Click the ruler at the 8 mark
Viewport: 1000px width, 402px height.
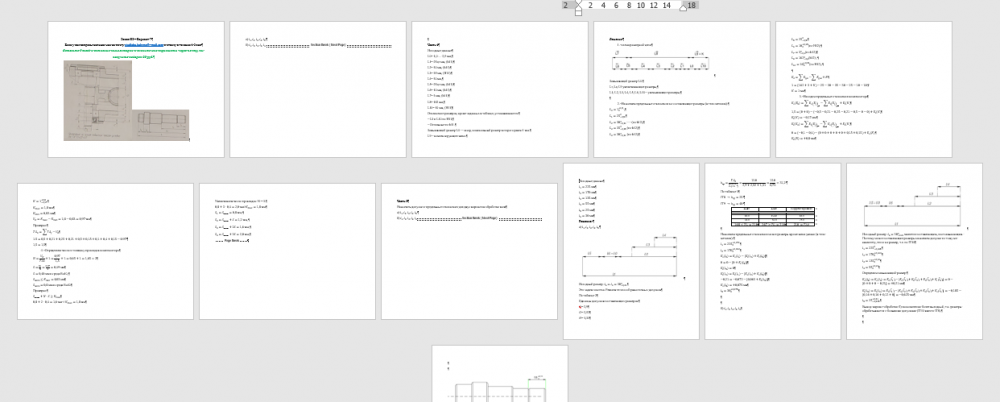629,5
